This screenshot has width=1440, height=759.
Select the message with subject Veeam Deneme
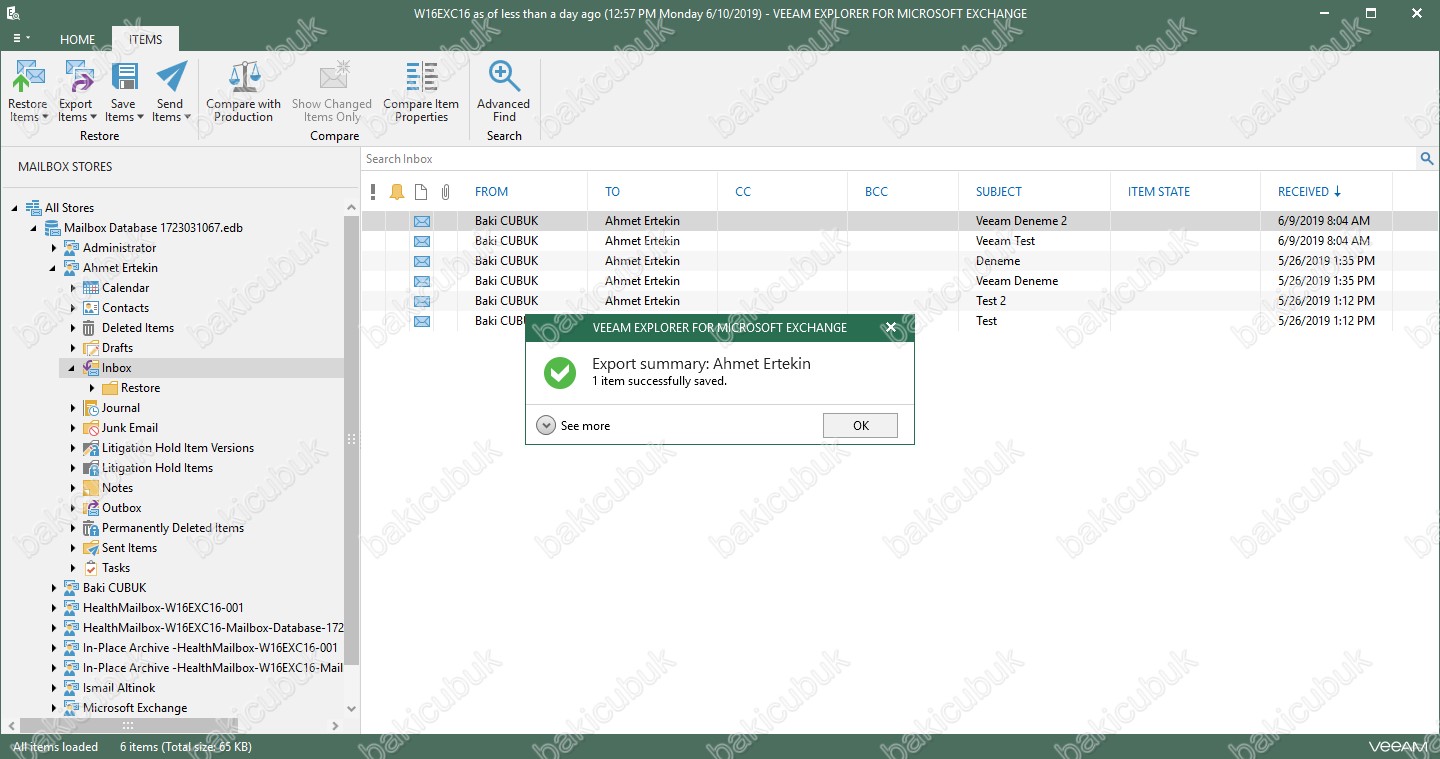[900, 281]
